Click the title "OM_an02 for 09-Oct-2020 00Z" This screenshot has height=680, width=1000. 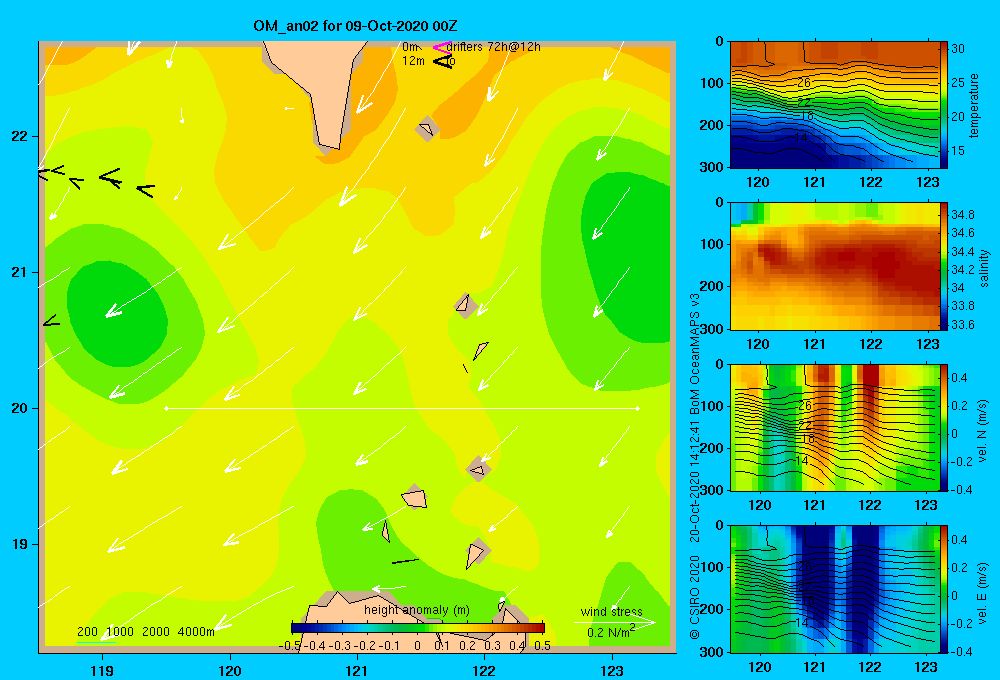355,26
